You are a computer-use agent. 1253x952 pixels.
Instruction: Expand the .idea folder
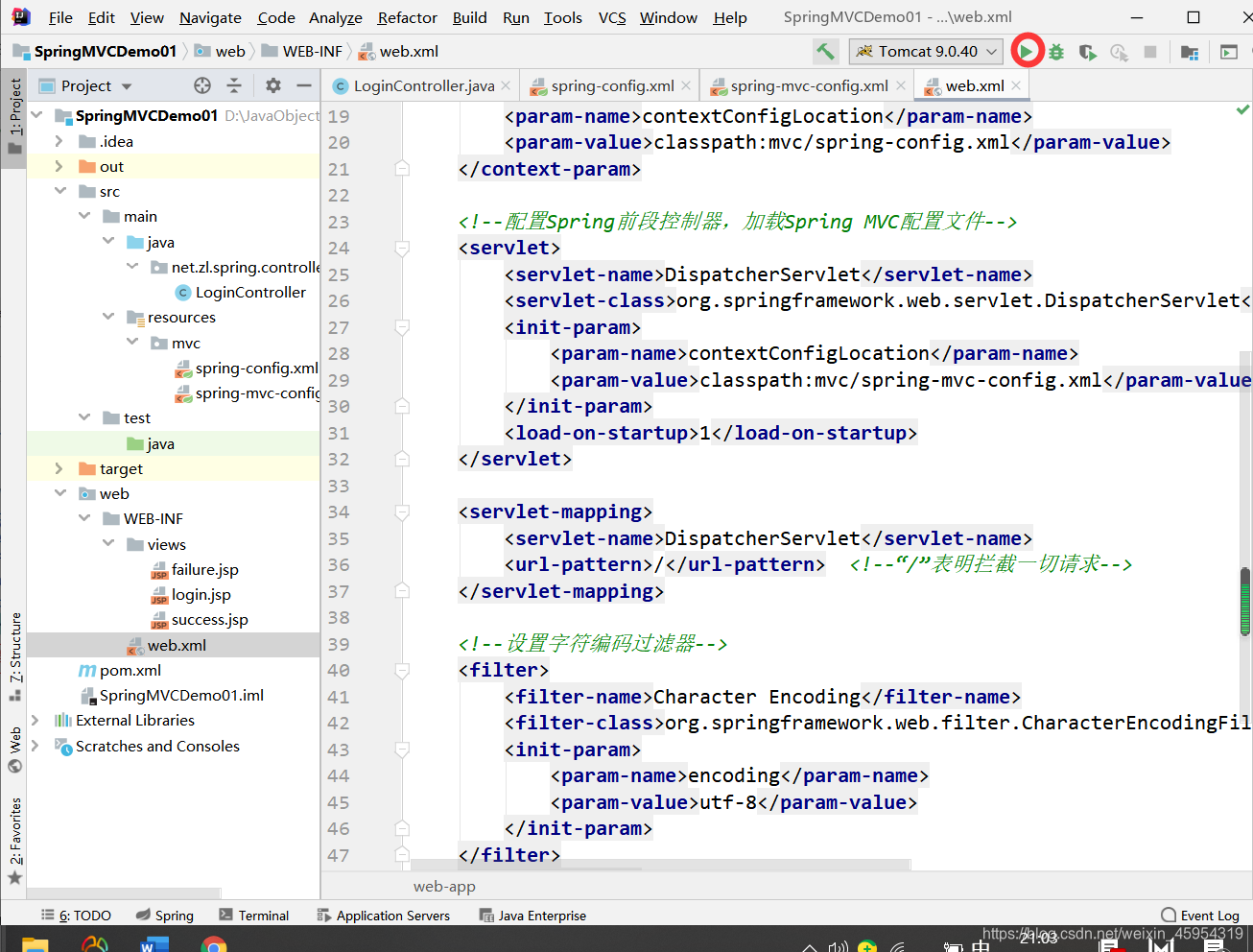pos(59,141)
